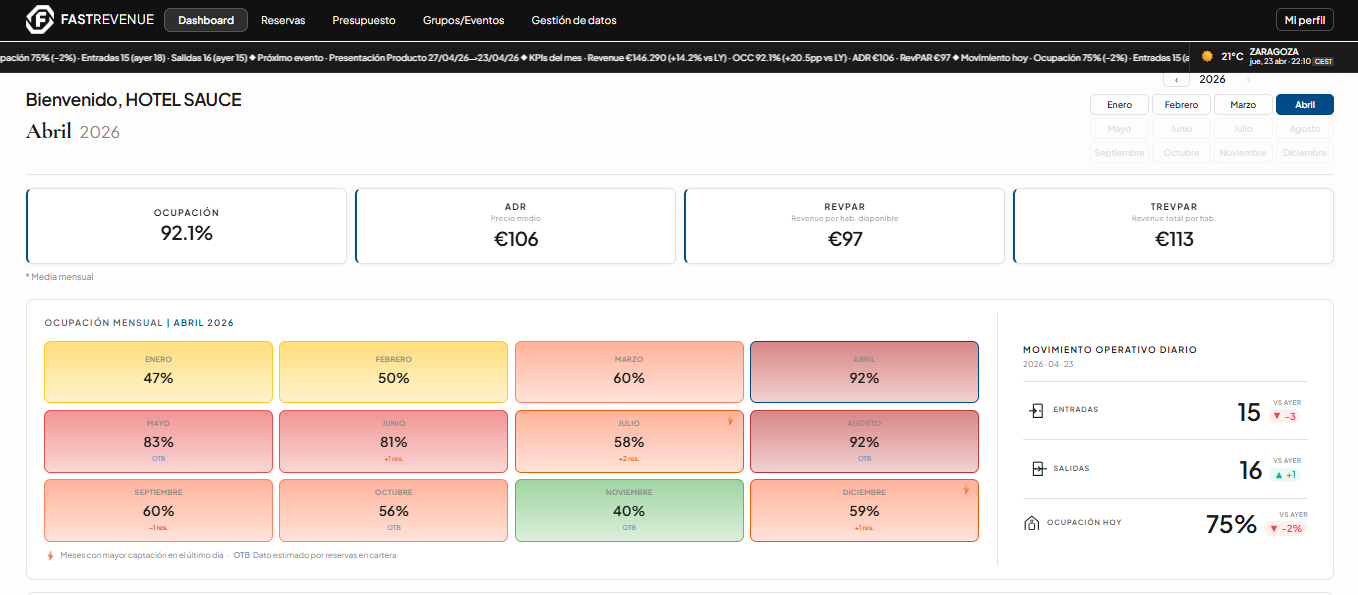Go to the next year with the right chevron
The width and height of the screenshot is (1358, 595).
pos(1248,80)
